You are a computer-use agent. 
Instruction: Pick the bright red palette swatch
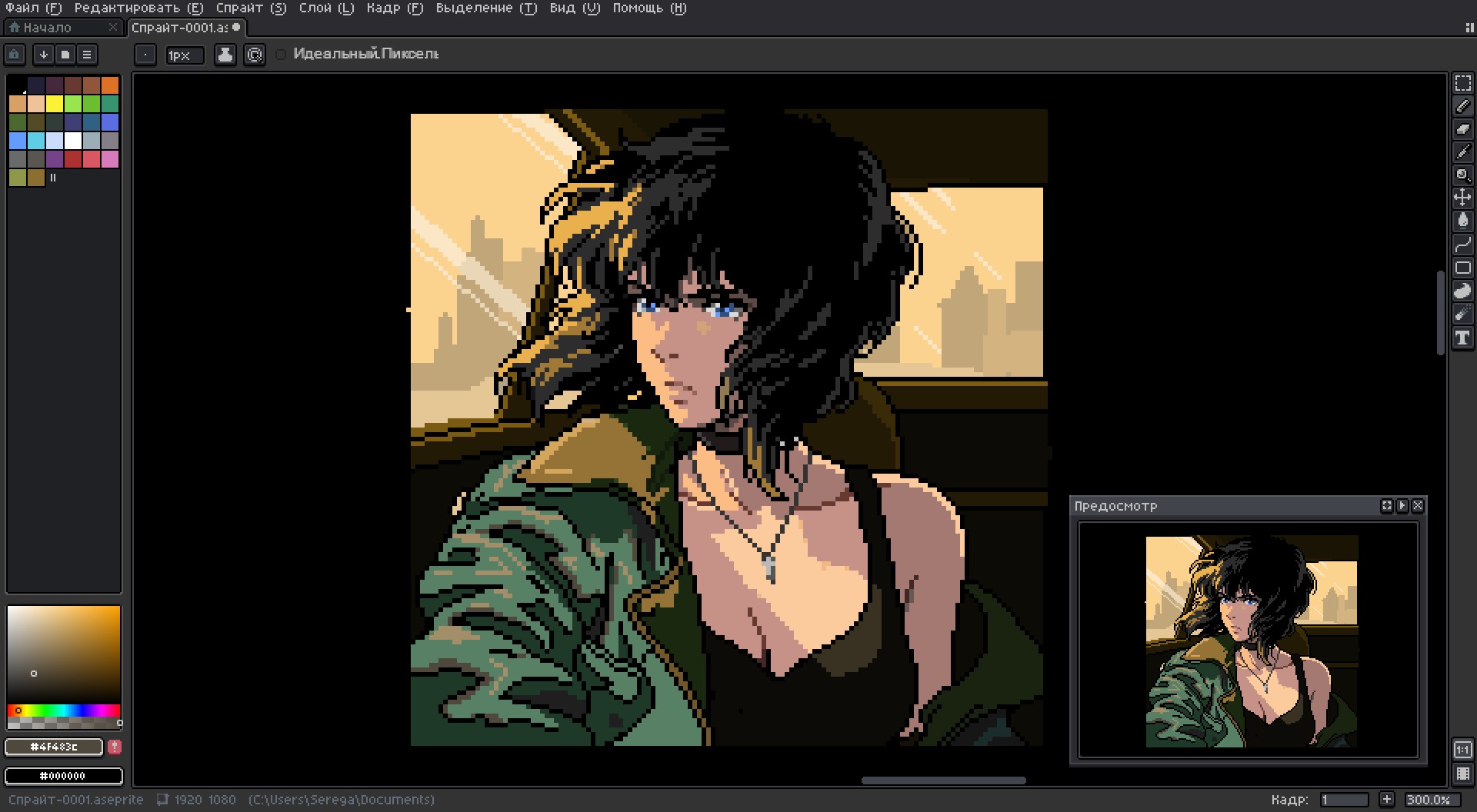[73, 159]
